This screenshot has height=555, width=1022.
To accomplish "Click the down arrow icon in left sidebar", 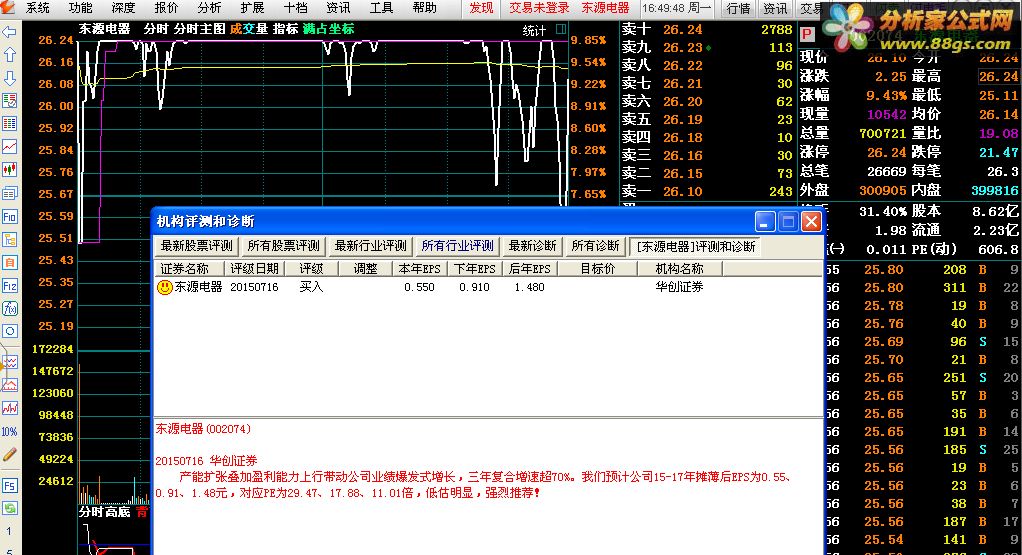I will (x=10, y=78).
